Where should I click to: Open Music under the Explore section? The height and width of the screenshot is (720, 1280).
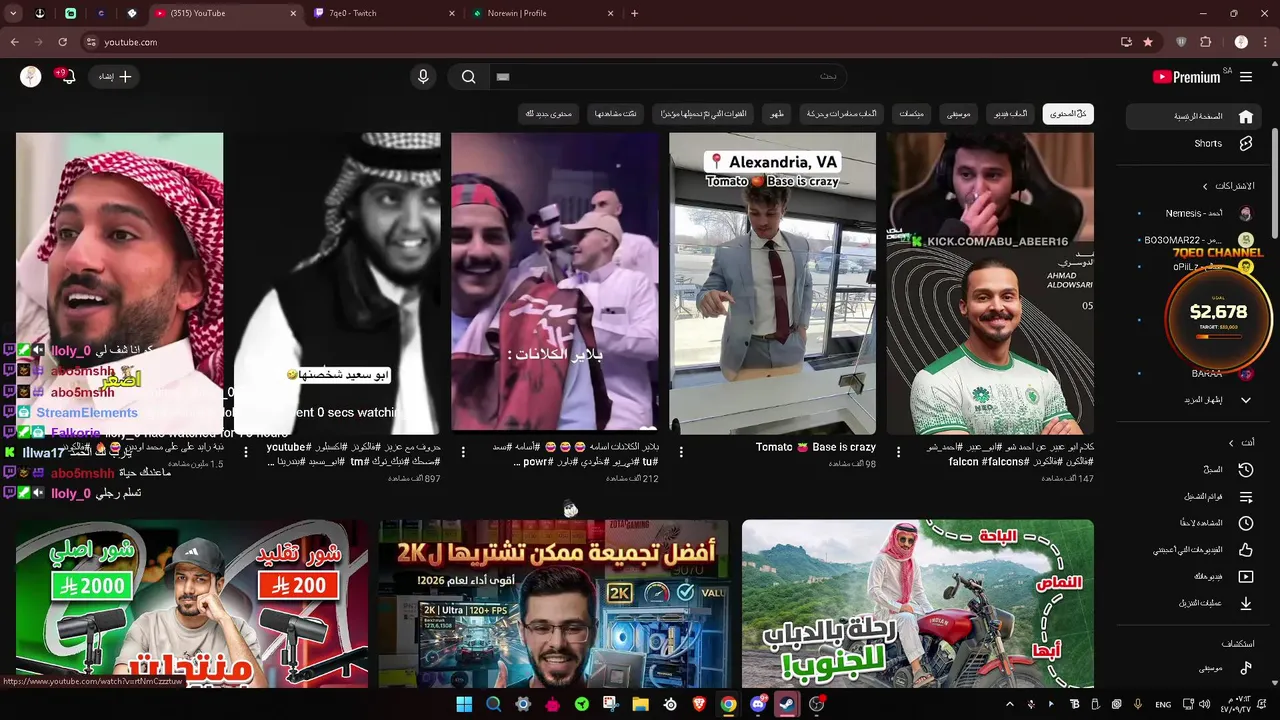pos(1192,668)
